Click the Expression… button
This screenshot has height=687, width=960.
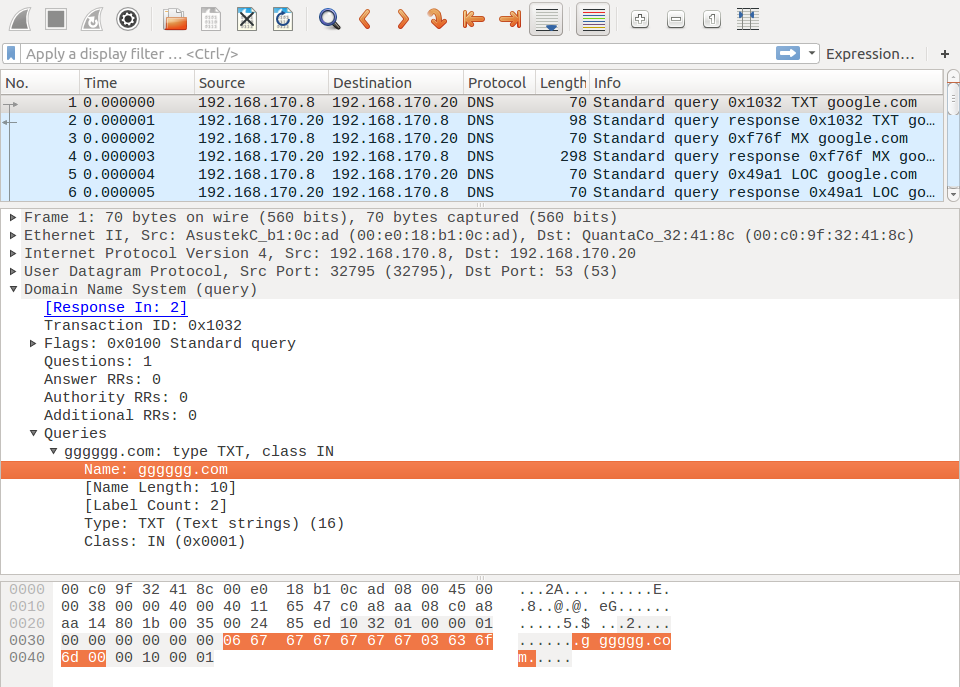[870, 54]
